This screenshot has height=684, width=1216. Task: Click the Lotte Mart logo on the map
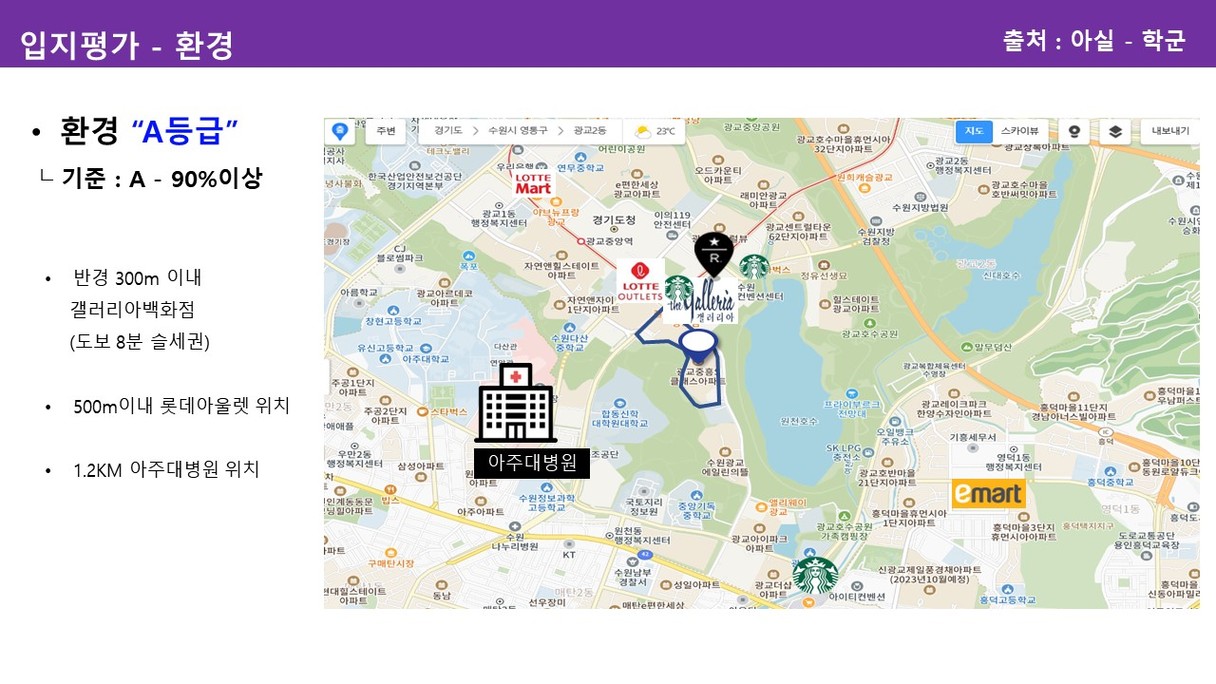(x=533, y=183)
